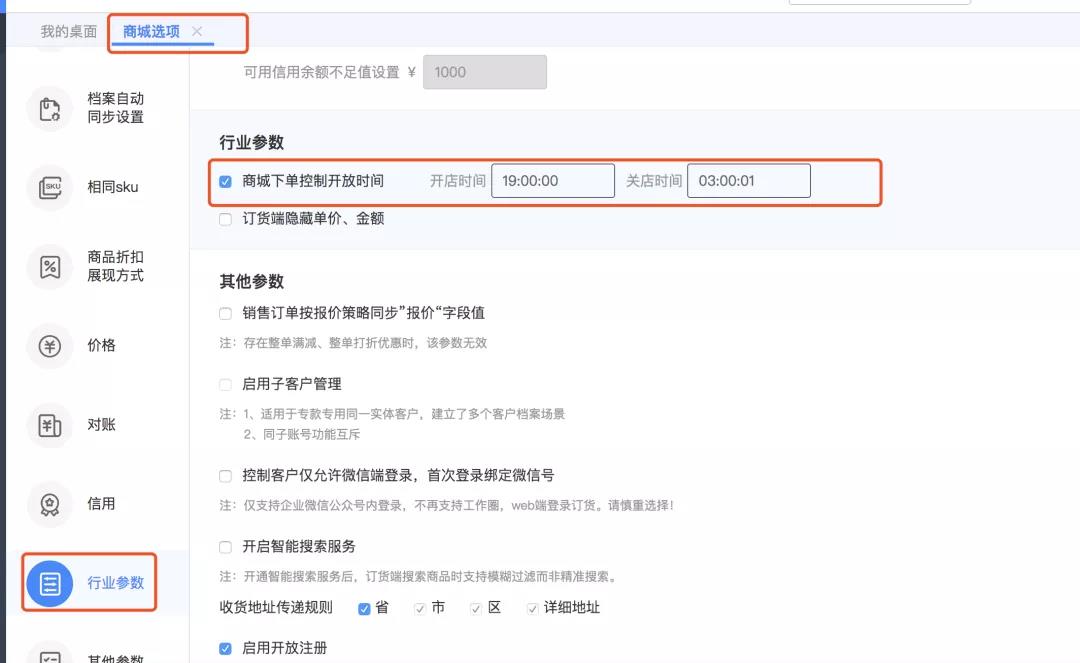
Task: Select the 档案自动同步设置 sidebar icon
Action: tap(48, 109)
